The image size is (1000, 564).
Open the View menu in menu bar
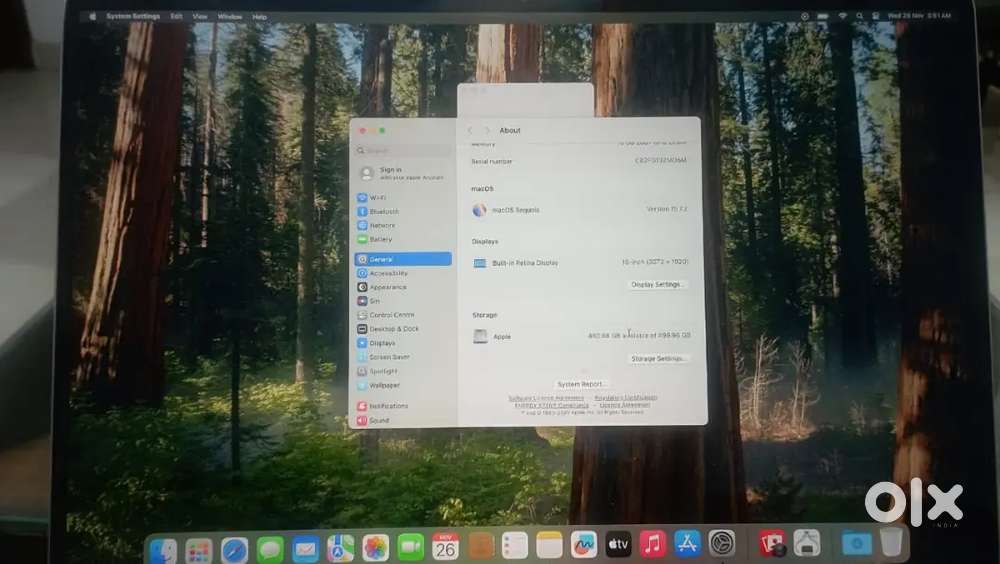click(200, 17)
